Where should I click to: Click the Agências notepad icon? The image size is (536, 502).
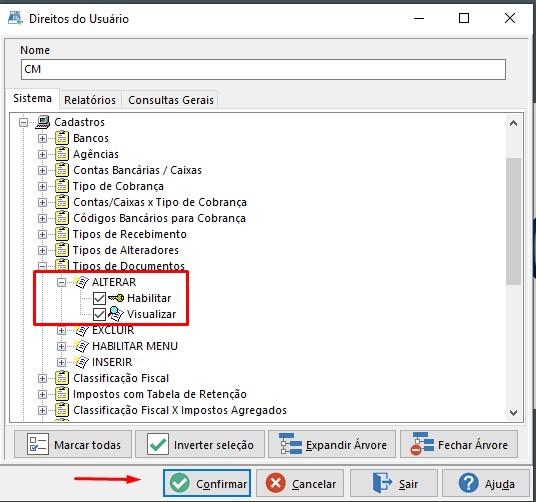tap(62, 154)
